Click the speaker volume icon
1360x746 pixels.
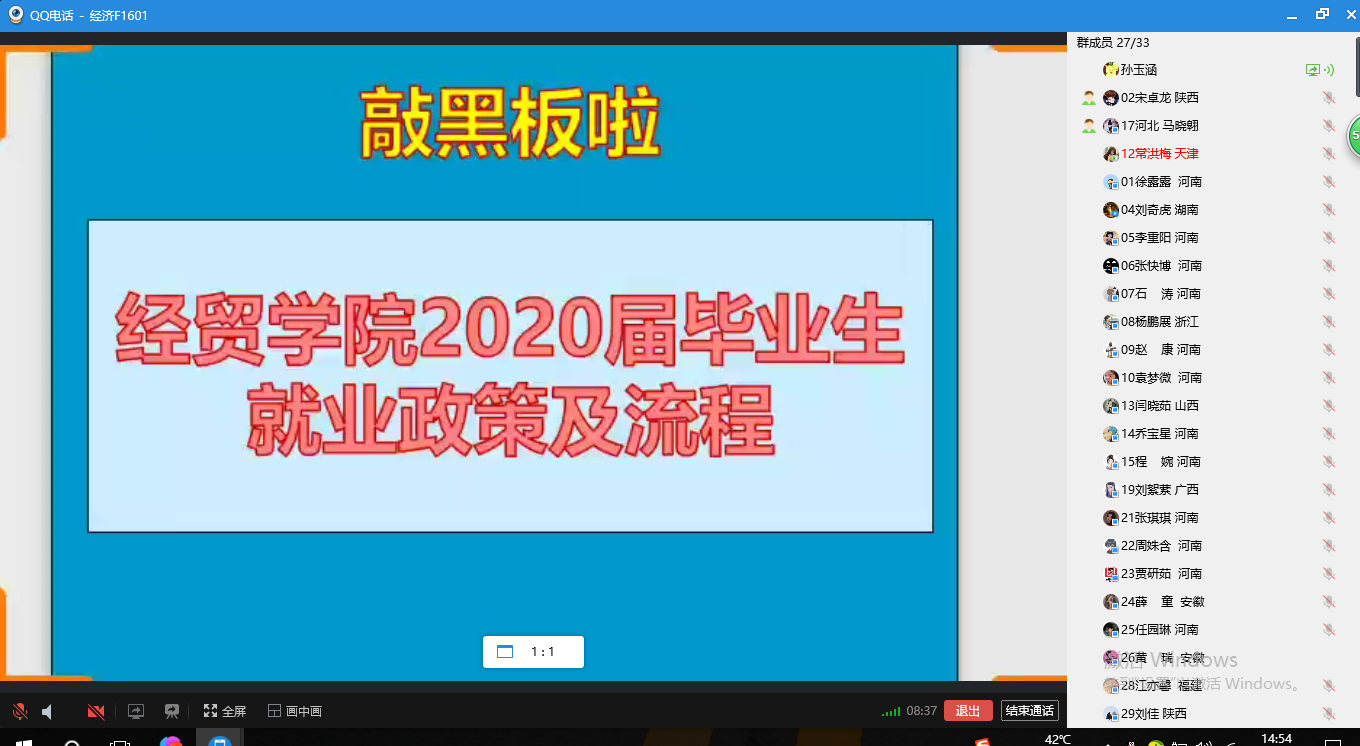click(47, 711)
